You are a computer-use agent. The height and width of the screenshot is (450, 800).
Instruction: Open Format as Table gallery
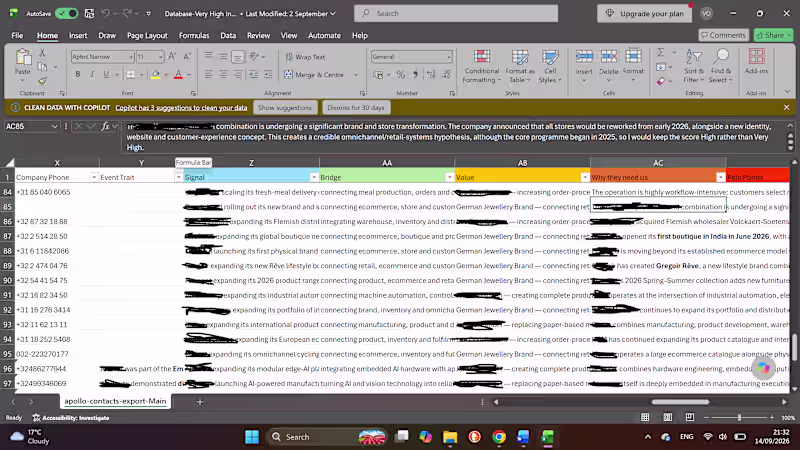coord(520,66)
